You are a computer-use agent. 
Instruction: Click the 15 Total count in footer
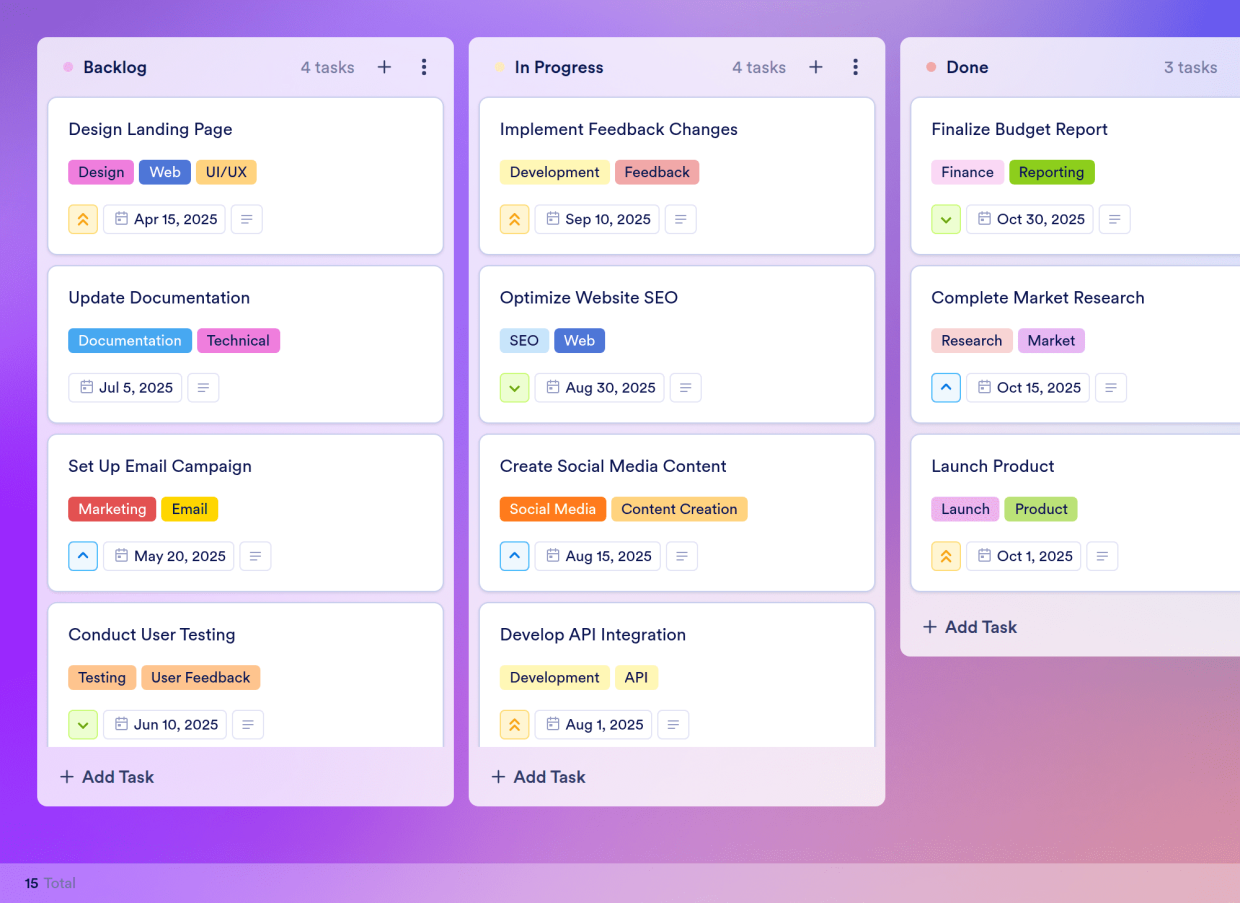pos(50,883)
